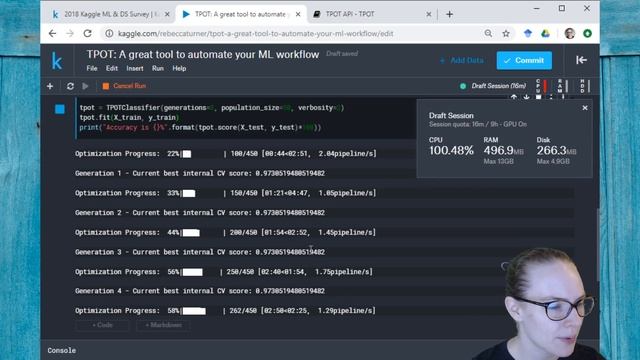Click the notebook vertical scrollbar
Viewport: 640px width, 360px height.
click(597, 245)
